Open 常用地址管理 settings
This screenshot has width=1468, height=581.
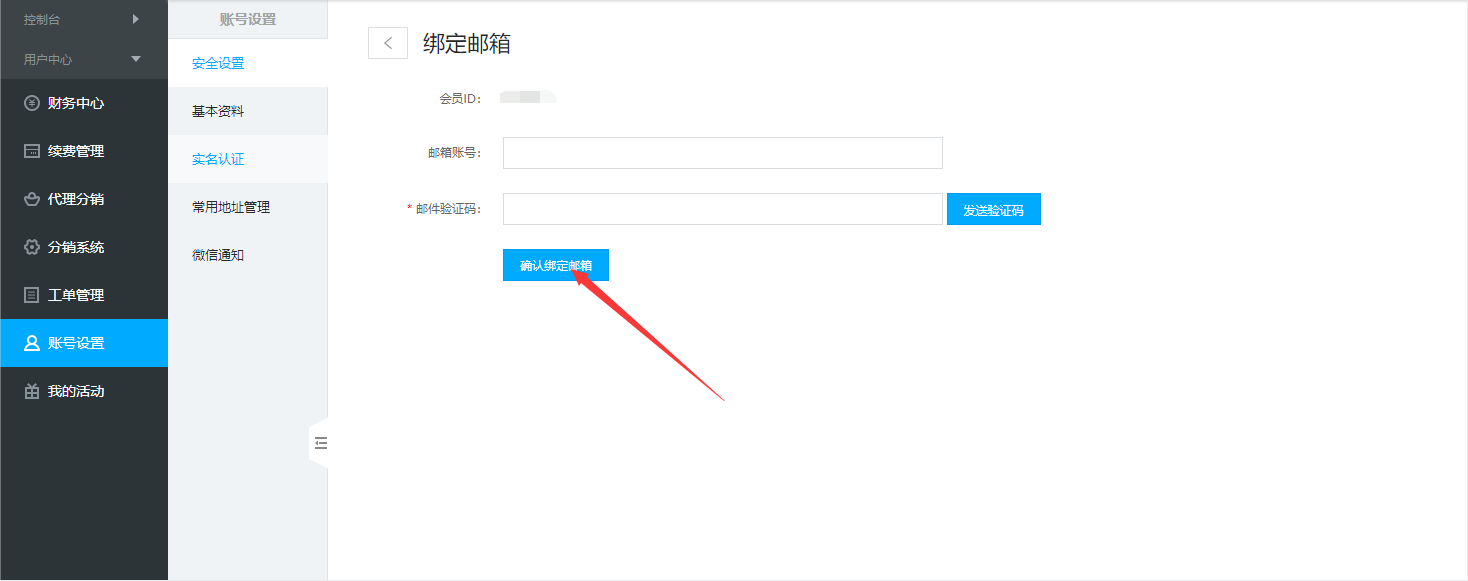[x=231, y=207]
